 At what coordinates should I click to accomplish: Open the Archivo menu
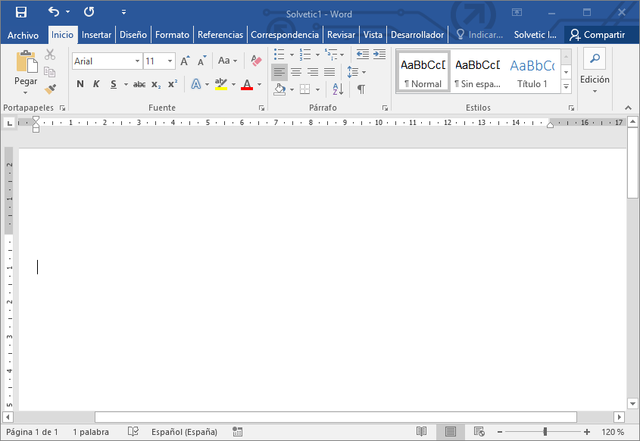pos(23,35)
